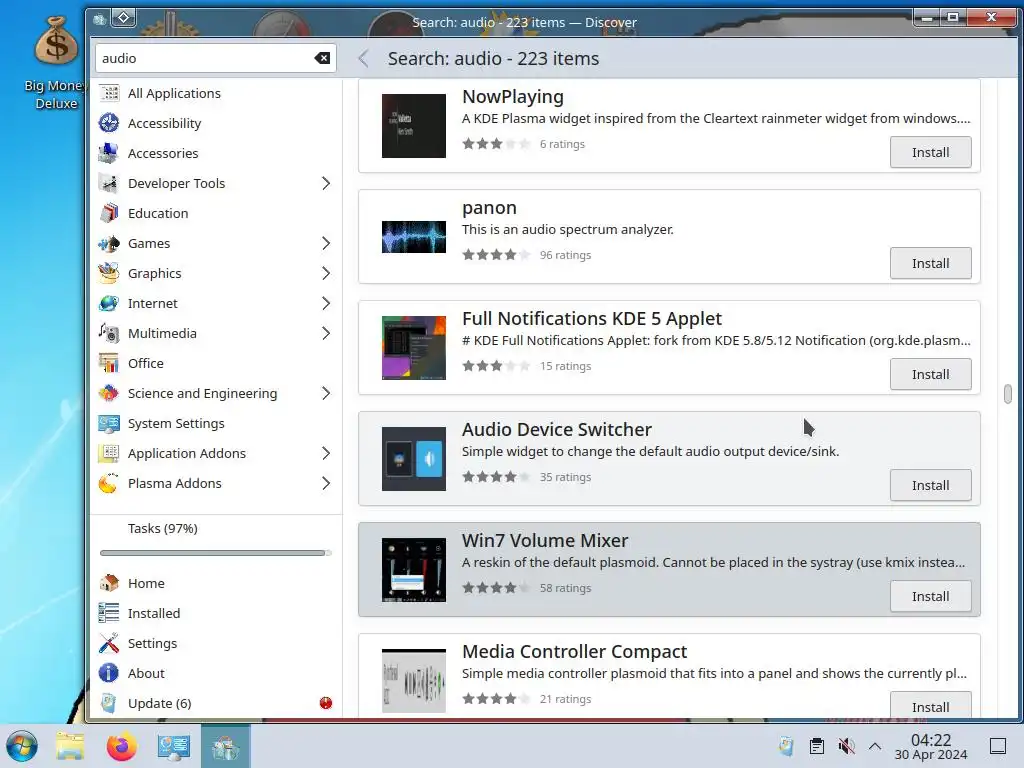Pick the Games category icon
This screenshot has height=768, width=1024.
tap(109, 244)
